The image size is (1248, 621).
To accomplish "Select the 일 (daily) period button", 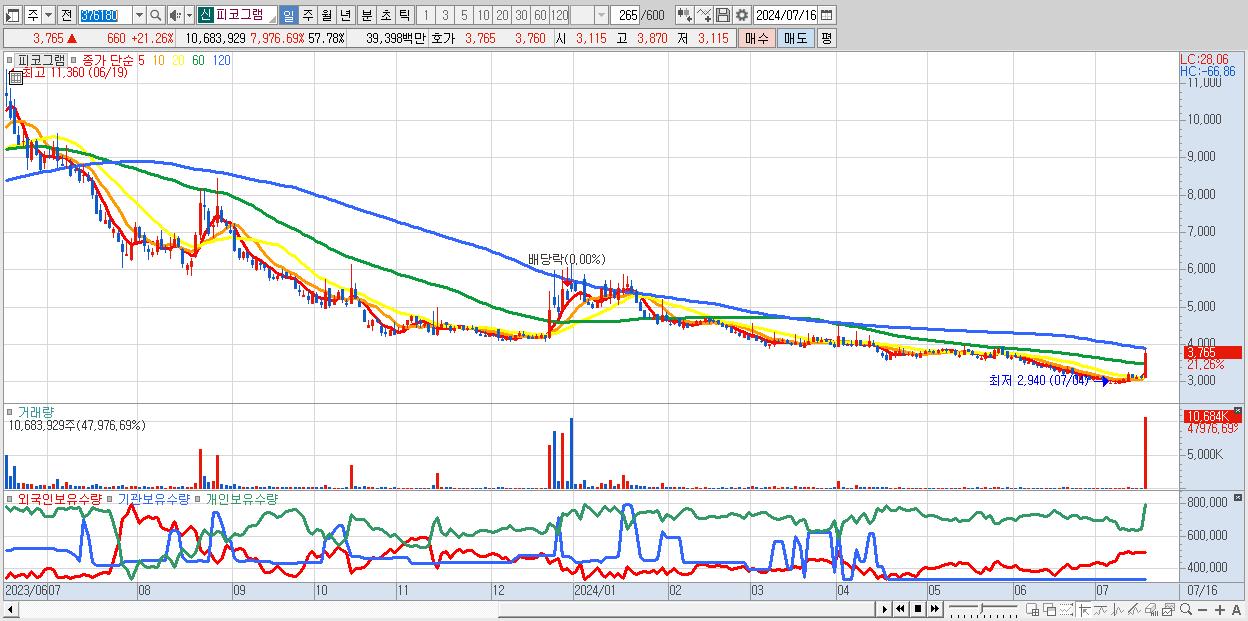I will pos(288,15).
